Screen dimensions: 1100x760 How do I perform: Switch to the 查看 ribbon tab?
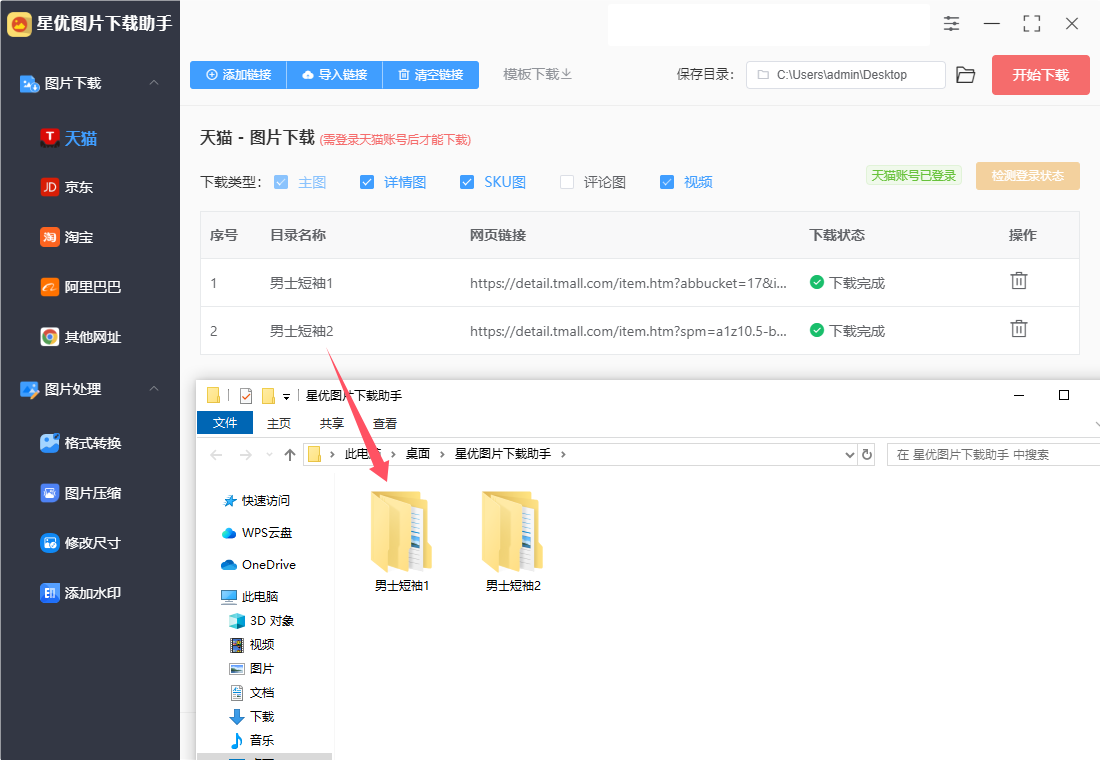click(385, 423)
